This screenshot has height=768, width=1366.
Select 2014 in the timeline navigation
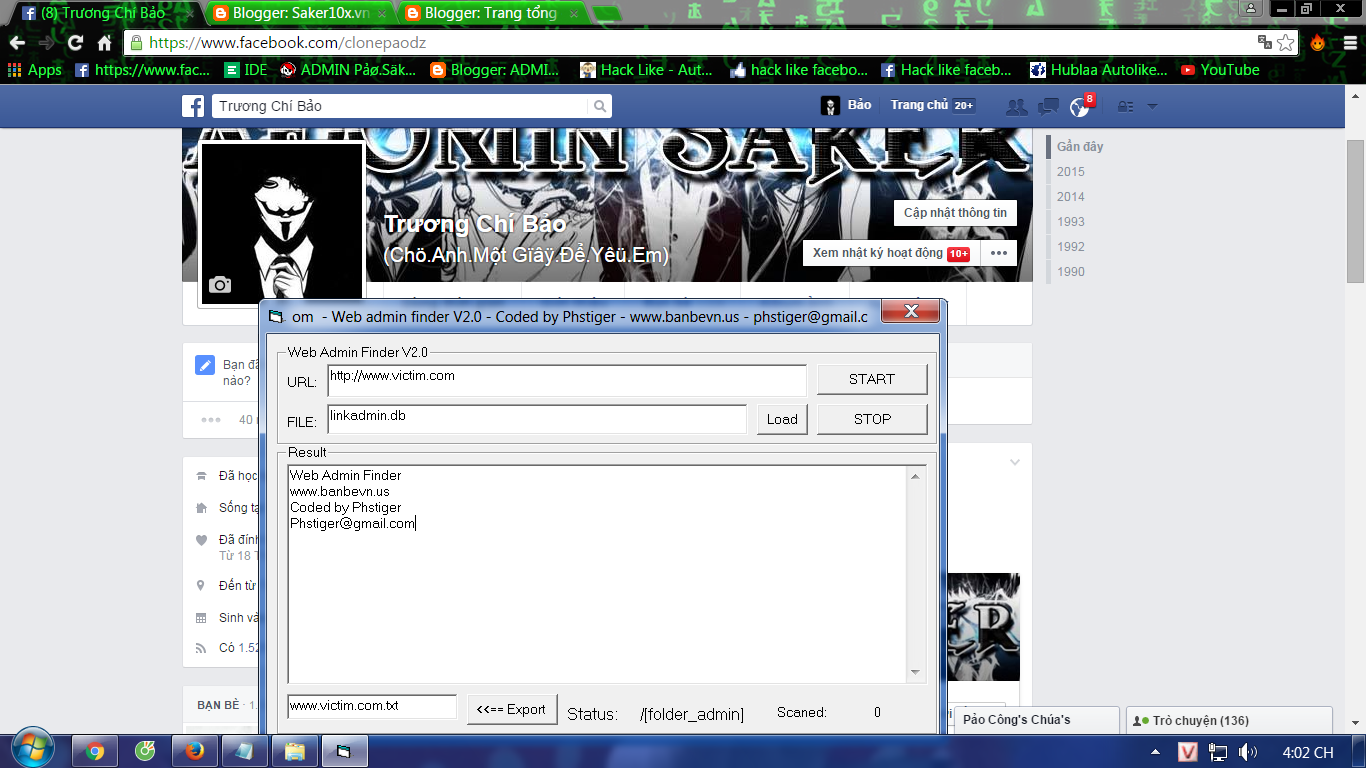(x=1071, y=197)
